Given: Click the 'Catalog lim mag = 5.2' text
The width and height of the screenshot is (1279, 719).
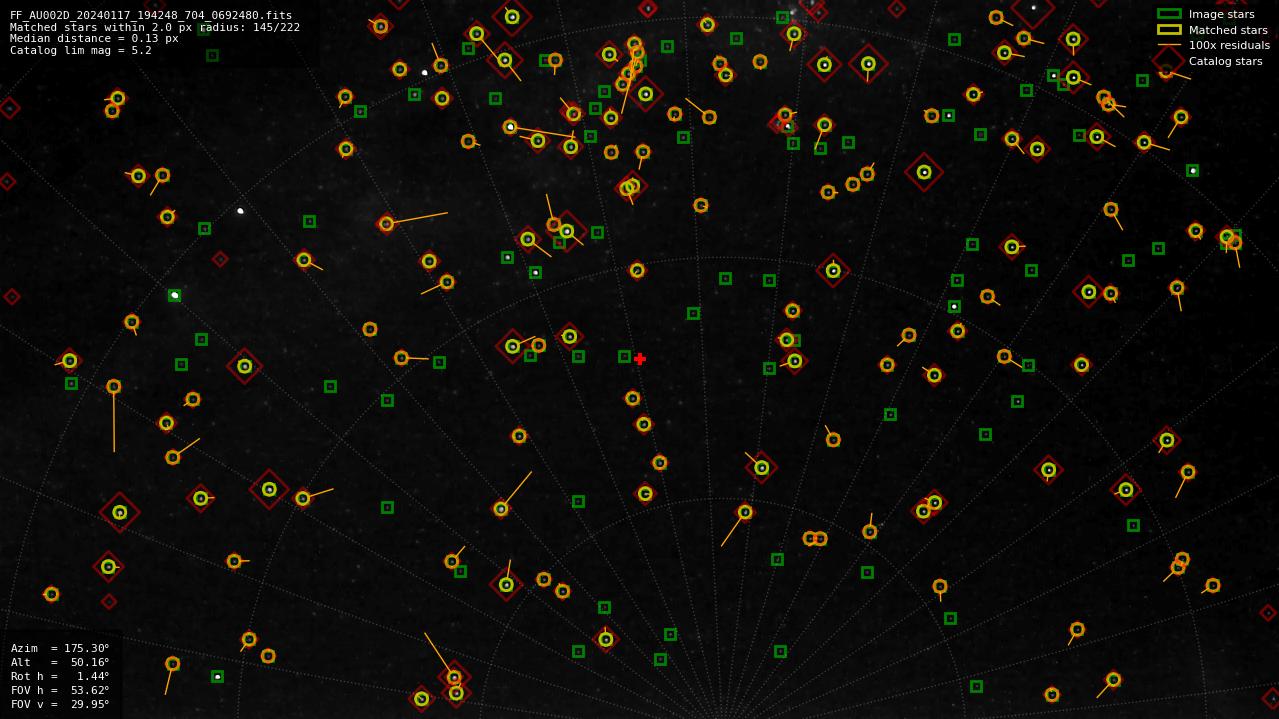Looking at the screenshot, I should coord(81,50).
